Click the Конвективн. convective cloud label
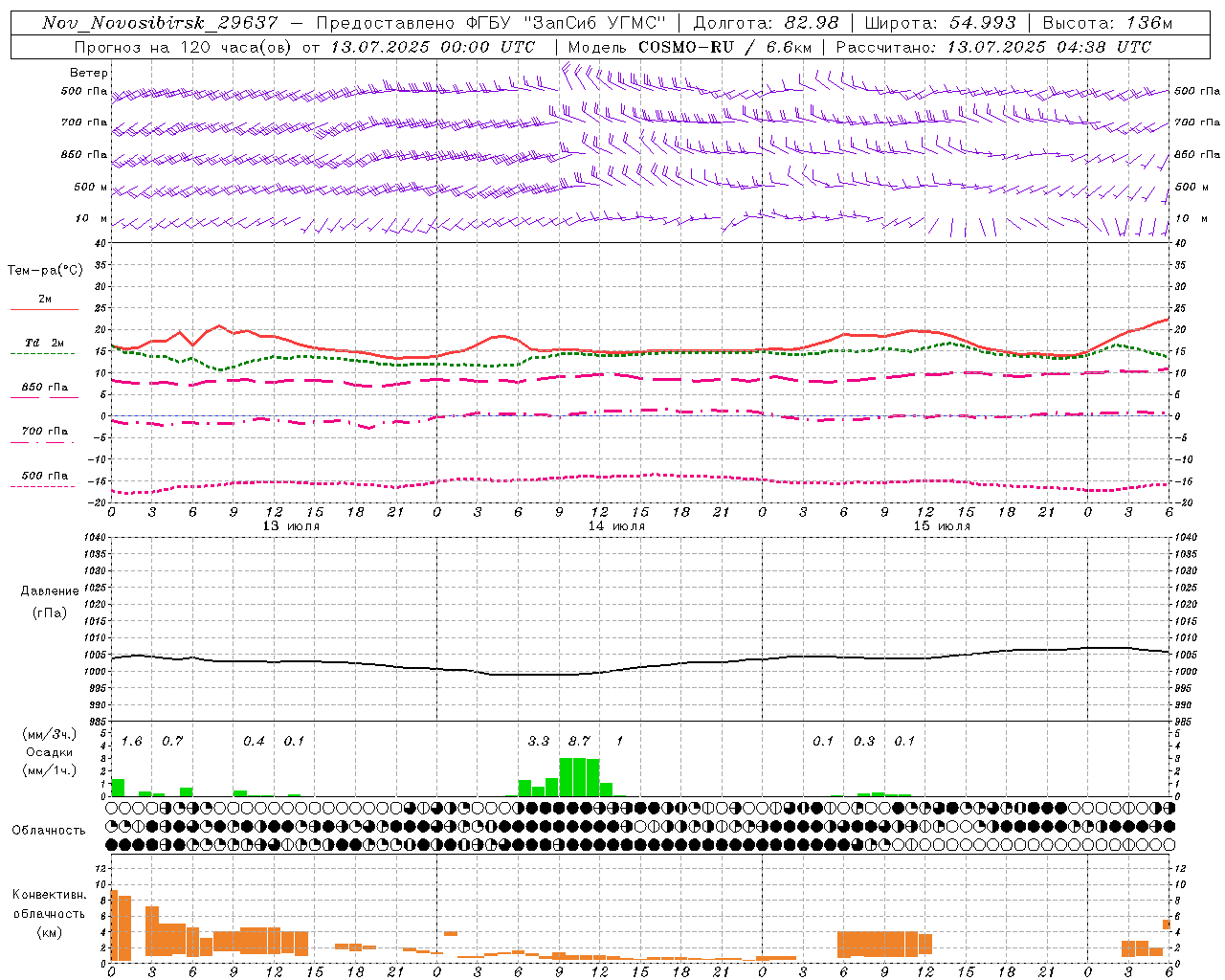Viewport: 1225px width, 980px height. pyautogui.click(x=50, y=895)
